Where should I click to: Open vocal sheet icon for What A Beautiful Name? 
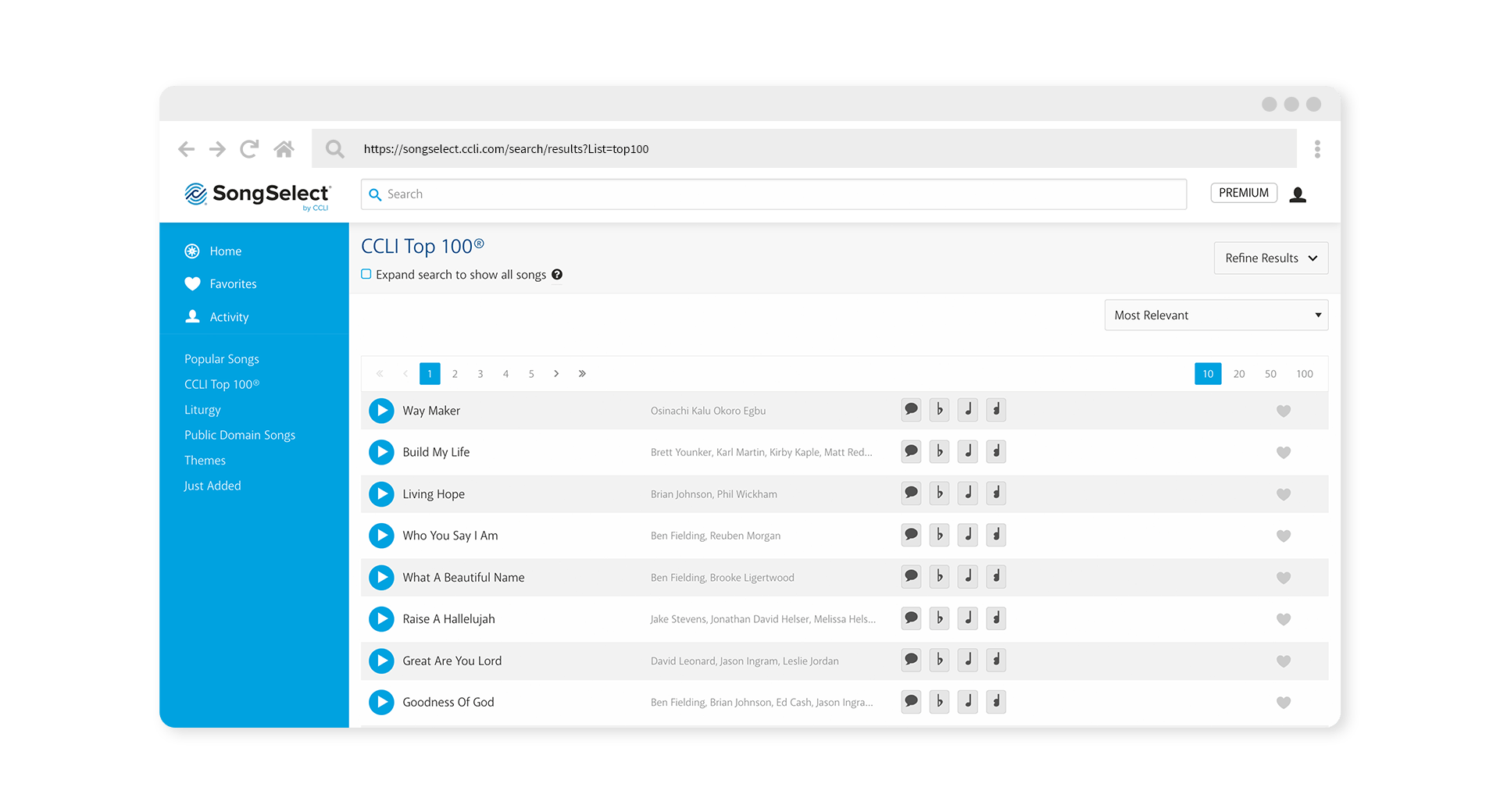[995, 577]
